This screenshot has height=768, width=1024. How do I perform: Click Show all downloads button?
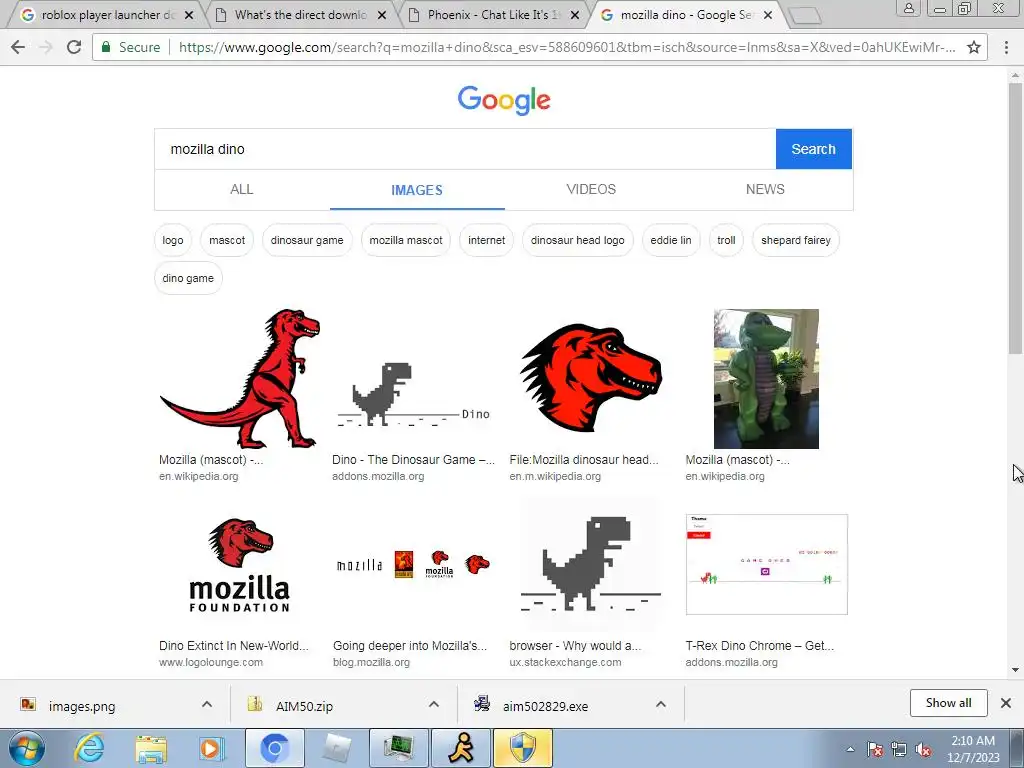tap(948, 703)
